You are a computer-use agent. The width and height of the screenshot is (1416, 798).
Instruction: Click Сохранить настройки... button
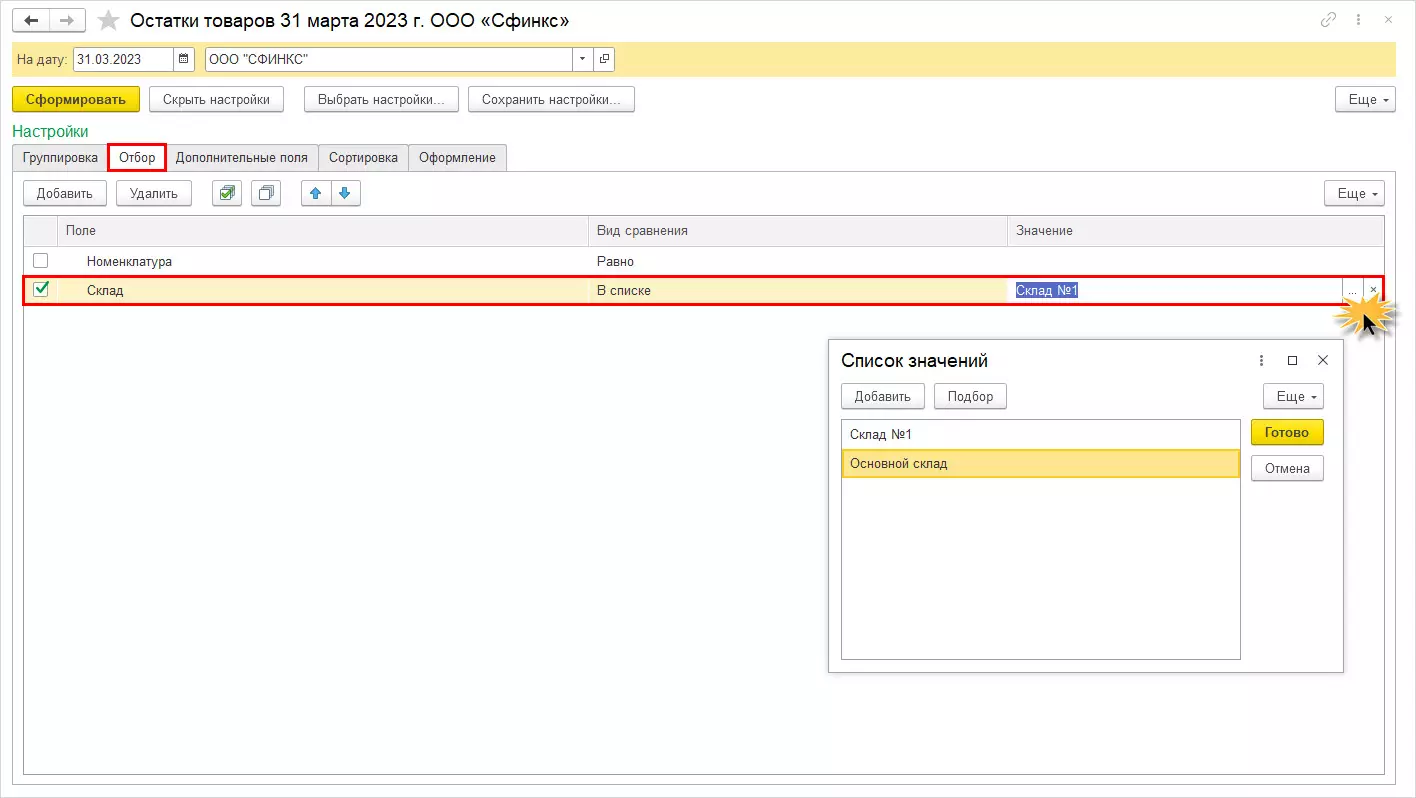click(551, 99)
